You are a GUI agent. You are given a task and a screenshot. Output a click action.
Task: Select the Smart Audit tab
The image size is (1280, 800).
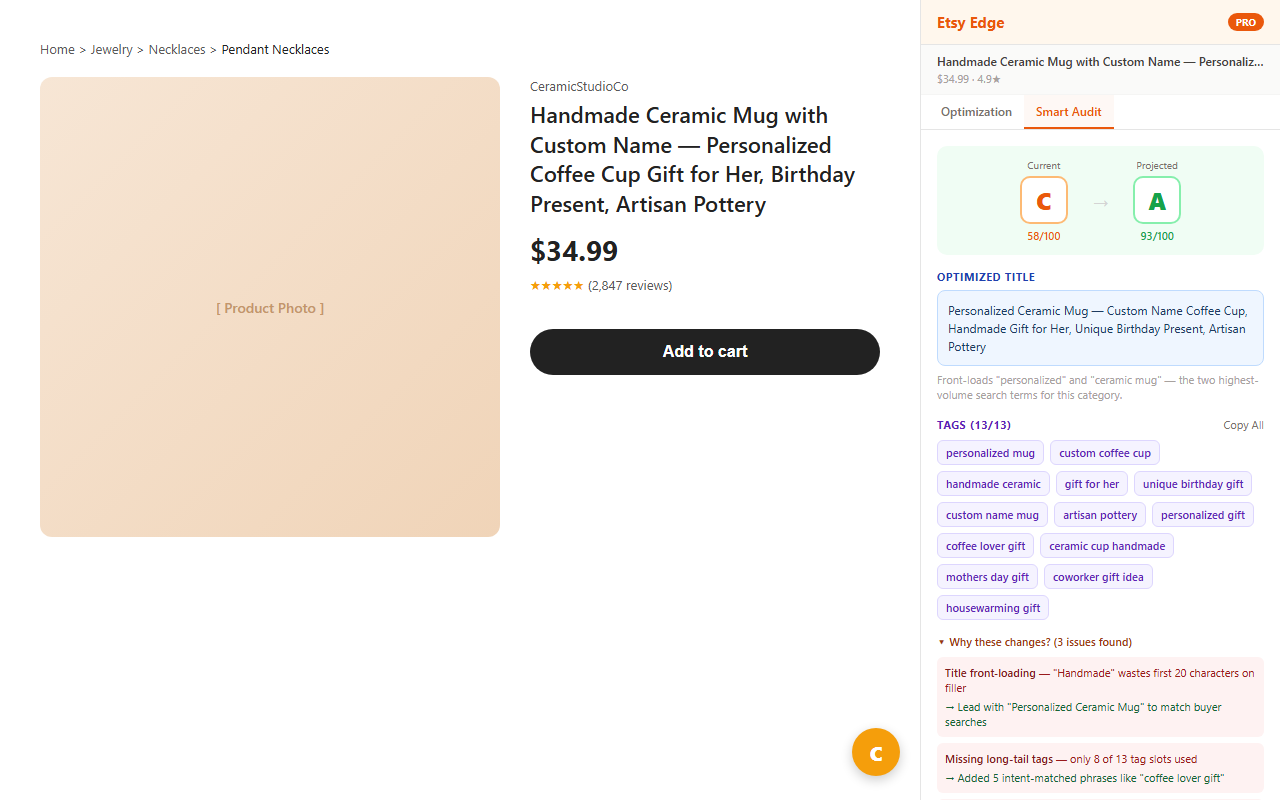pos(1069,112)
